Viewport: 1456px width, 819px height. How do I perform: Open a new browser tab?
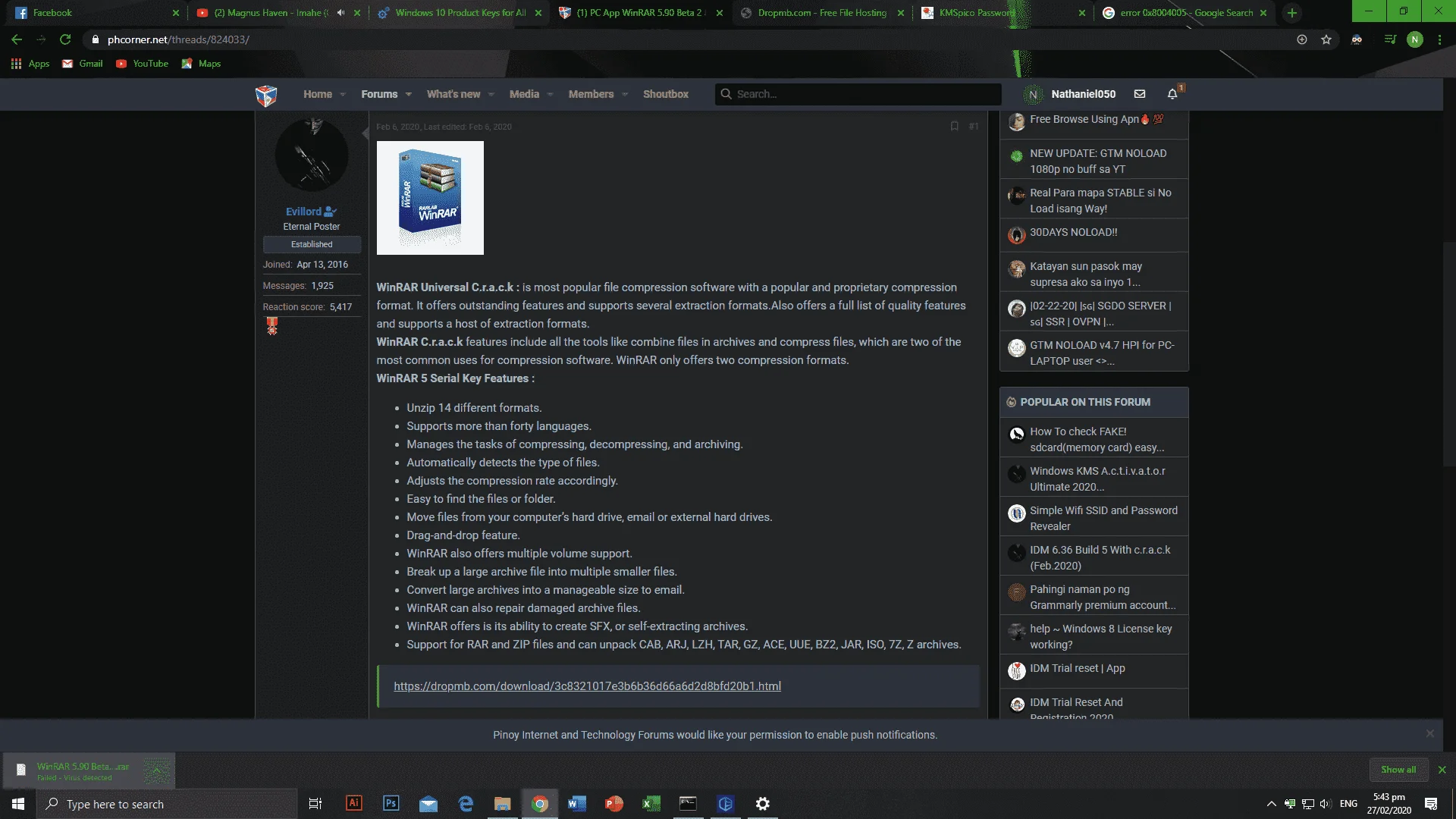click(x=1292, y=13)
